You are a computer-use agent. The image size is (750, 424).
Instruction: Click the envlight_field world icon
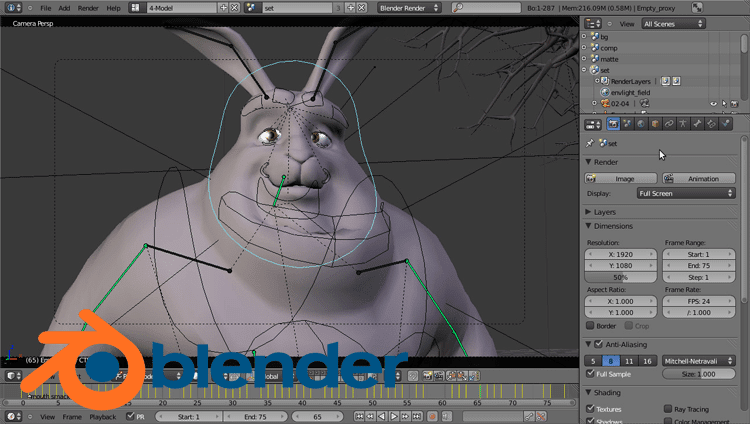pyautogui.click(x=605, y=92)
